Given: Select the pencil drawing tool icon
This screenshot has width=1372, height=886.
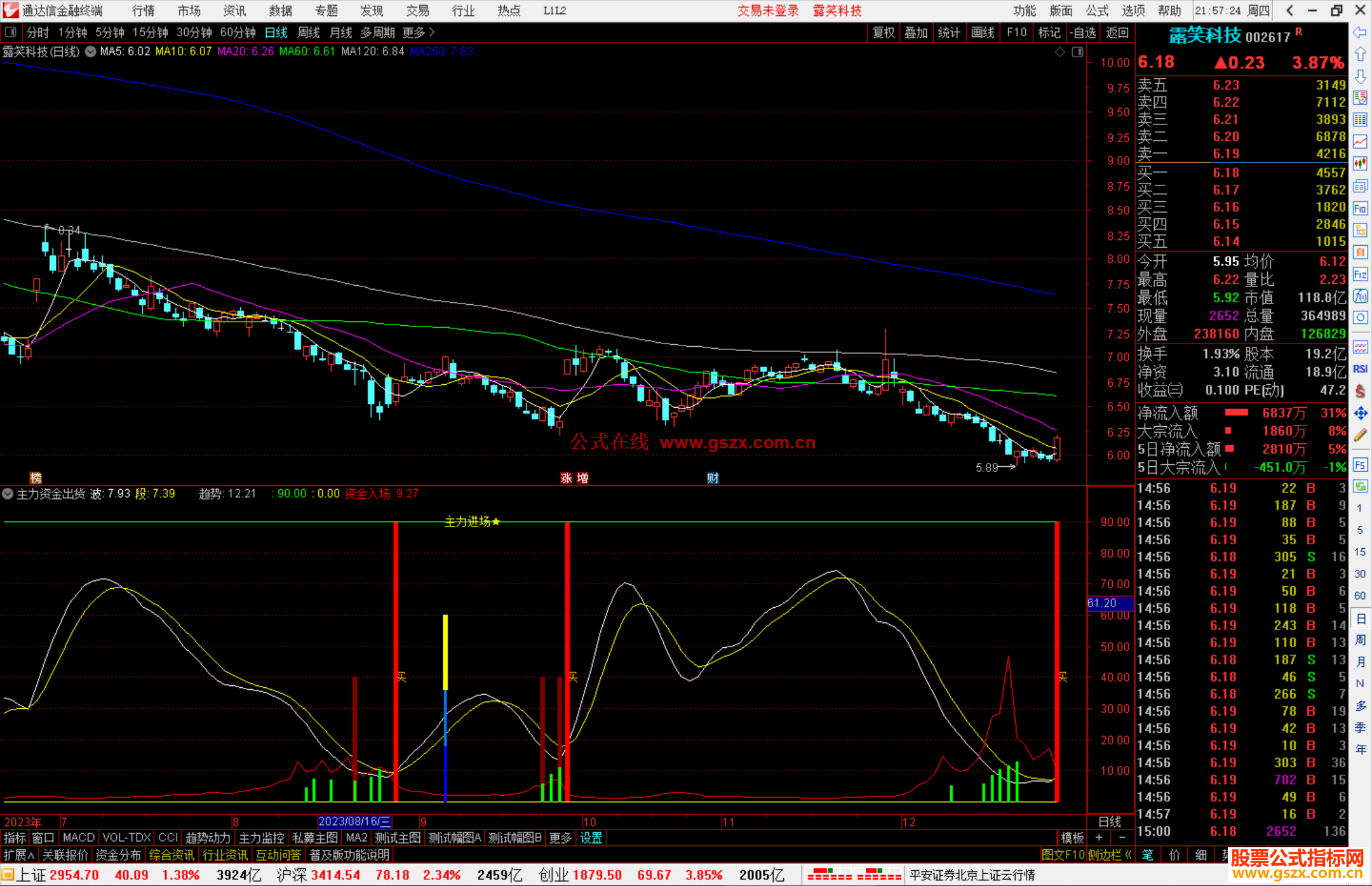Looking at the screenshot, I should click(1360, 436).
